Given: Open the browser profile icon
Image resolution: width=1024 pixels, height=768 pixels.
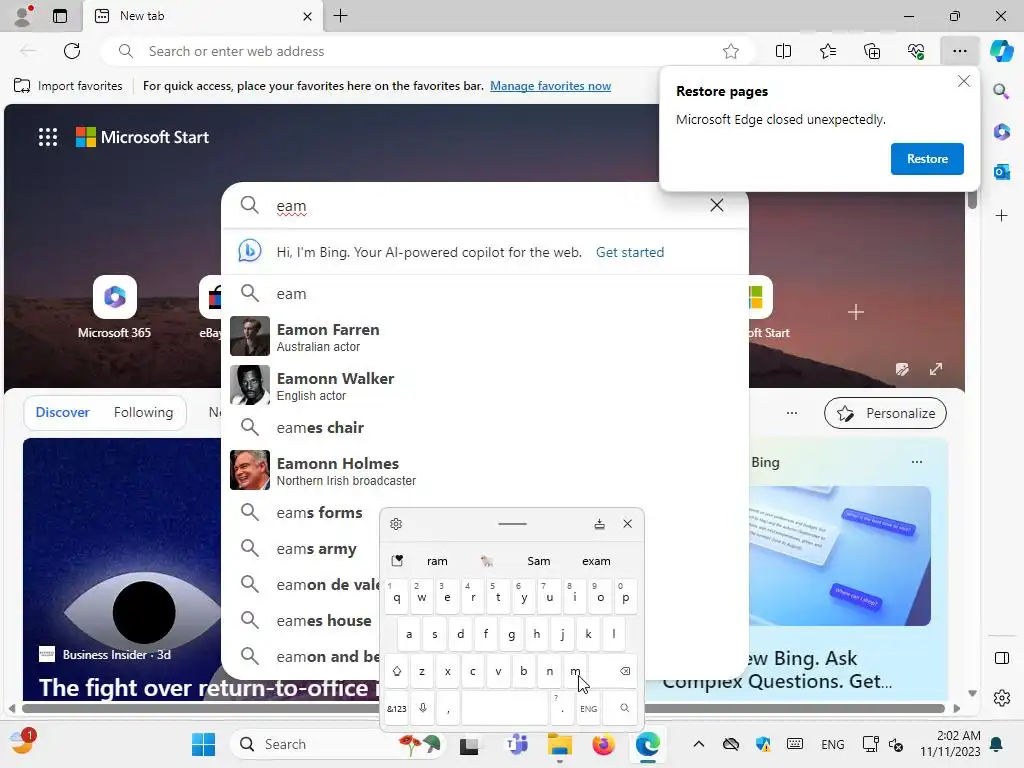Looking at the screenshot, I should (x=23, y=16).
